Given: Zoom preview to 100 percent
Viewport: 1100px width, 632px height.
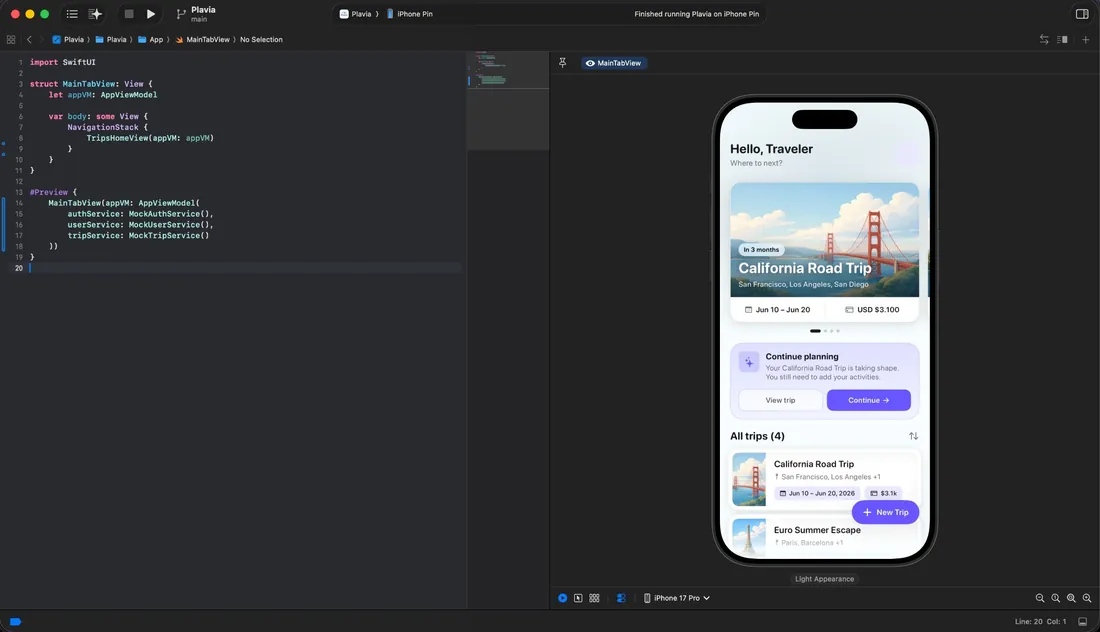Looking at the screenshot, I should 1055,598.
